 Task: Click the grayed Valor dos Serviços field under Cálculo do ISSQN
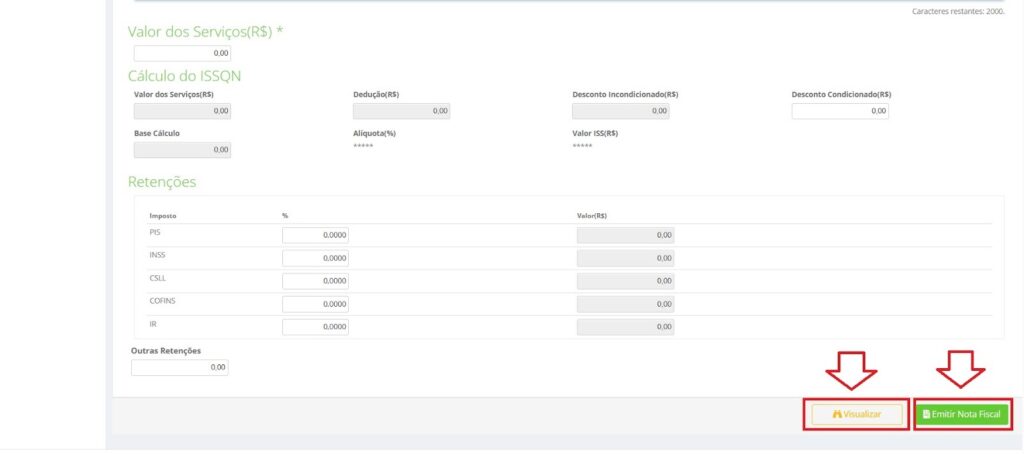182,111
